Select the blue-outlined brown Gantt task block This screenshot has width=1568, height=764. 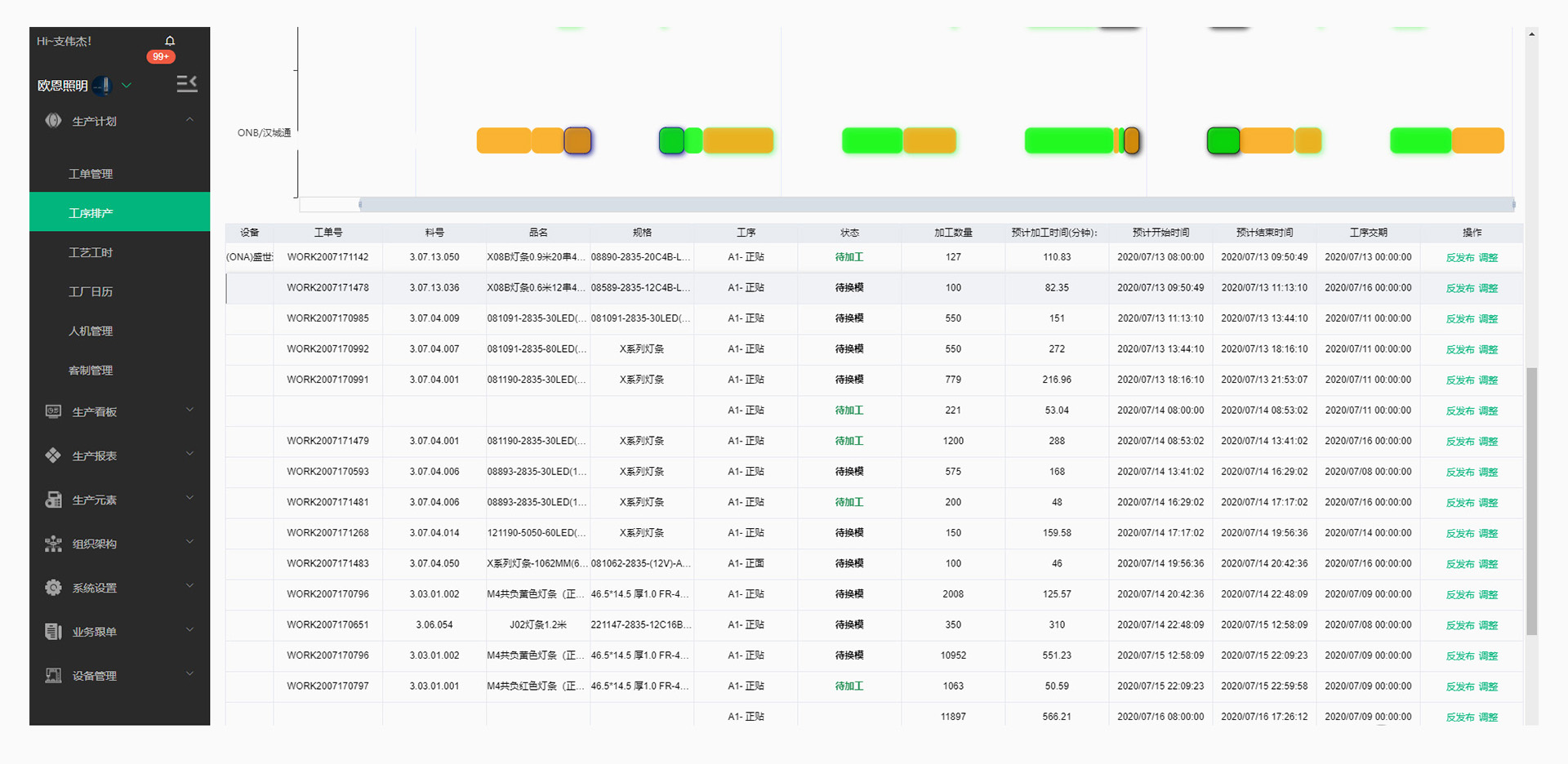[577, 140]
